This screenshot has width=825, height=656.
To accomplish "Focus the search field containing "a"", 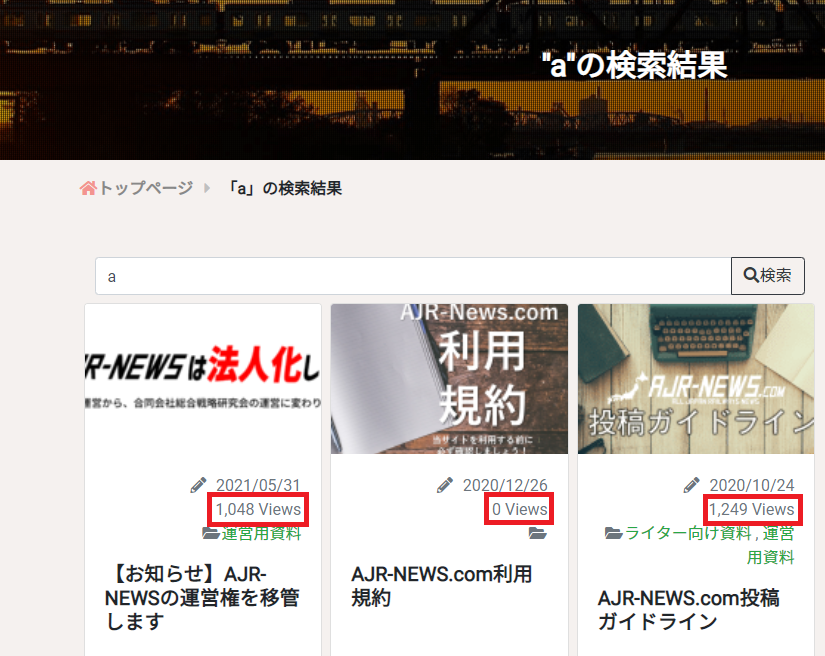I will point(412,276).
